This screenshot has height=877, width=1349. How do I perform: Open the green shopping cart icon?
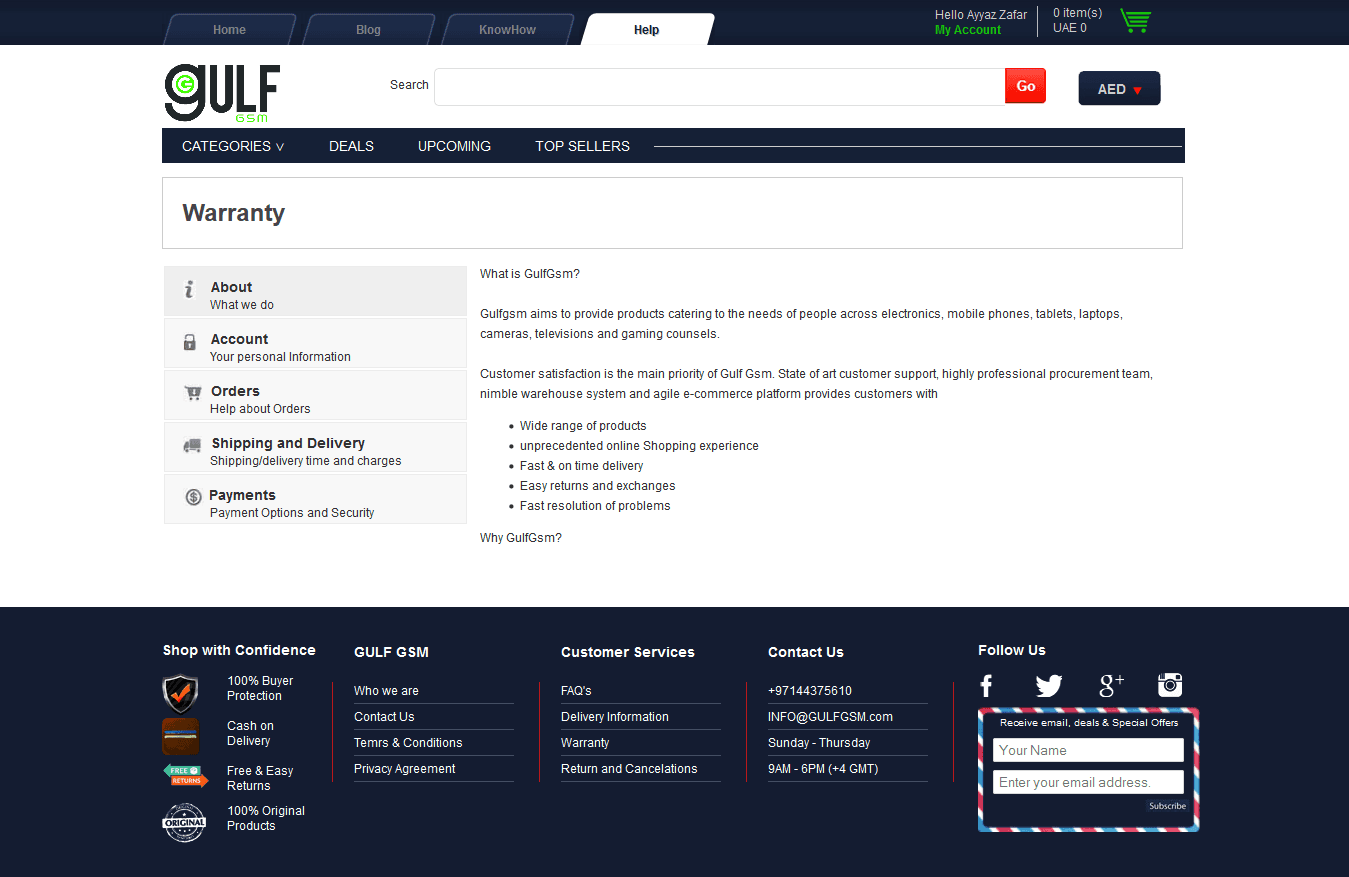click(x=1136, y=20)
